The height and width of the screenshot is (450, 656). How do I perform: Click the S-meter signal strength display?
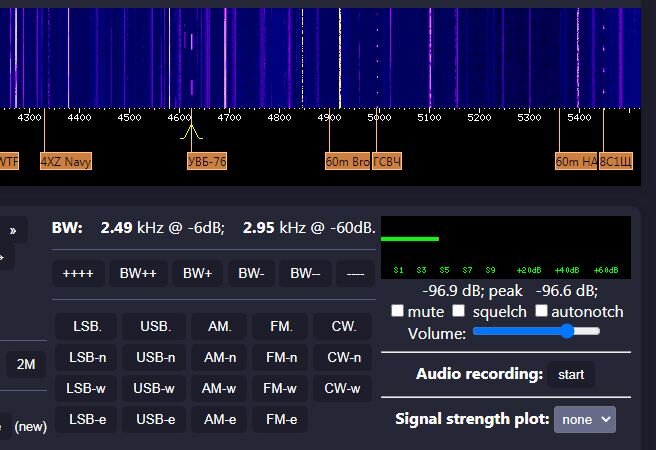(506, 247)
